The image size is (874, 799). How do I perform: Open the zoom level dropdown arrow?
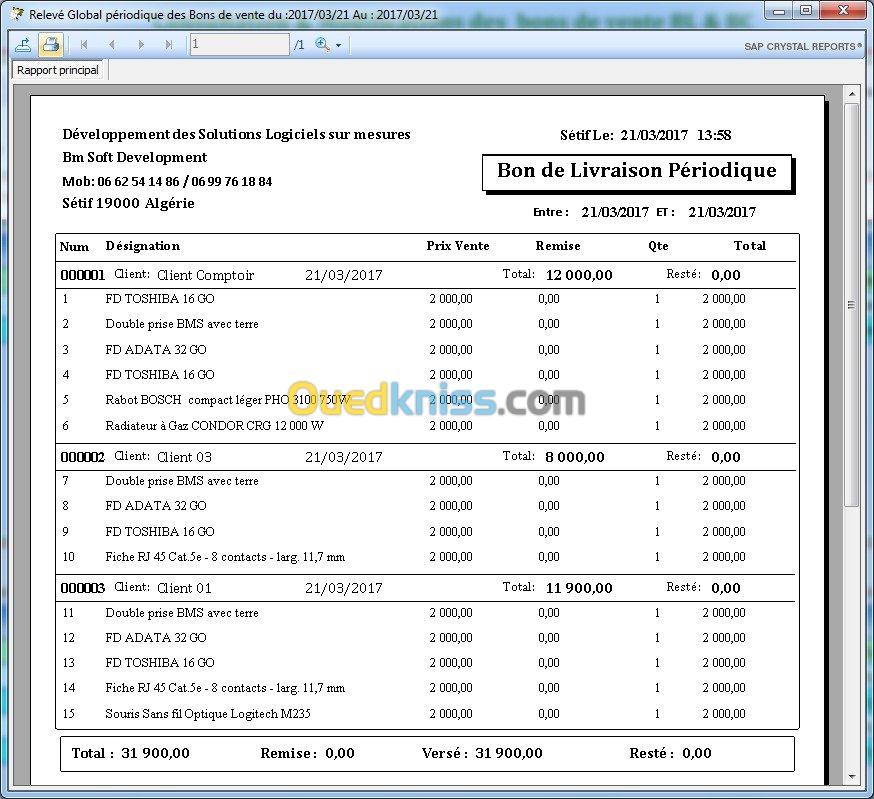click(x=338, y=45)
